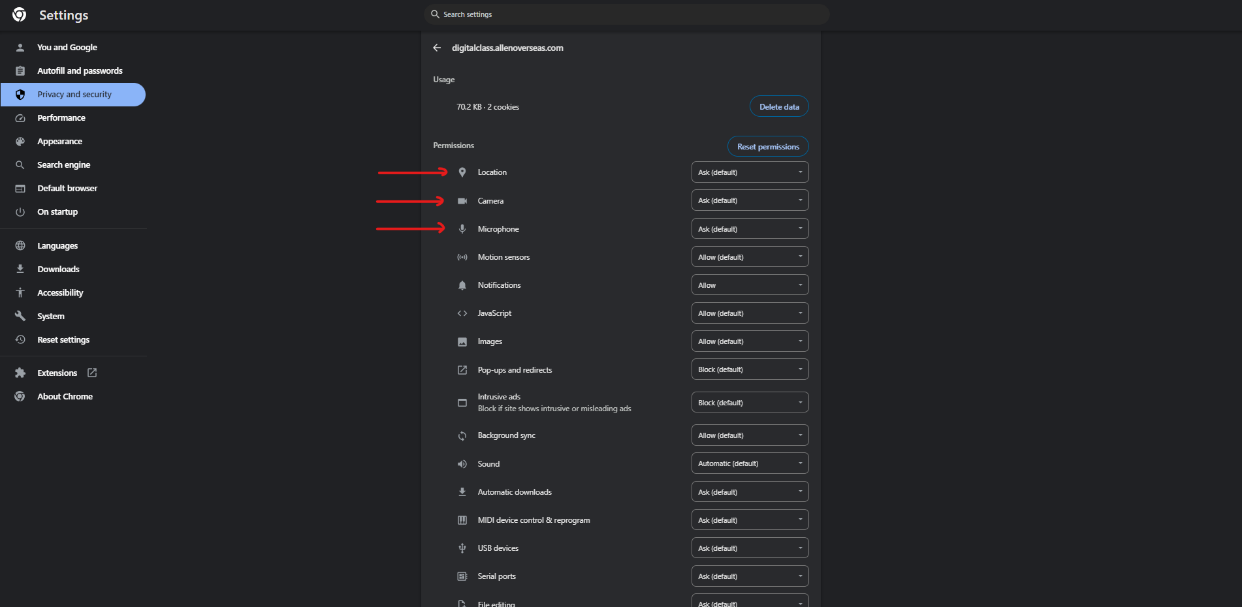1242x607 pixels.
Task: Click the Extensions puzzle piece icon
Action: 20,373
